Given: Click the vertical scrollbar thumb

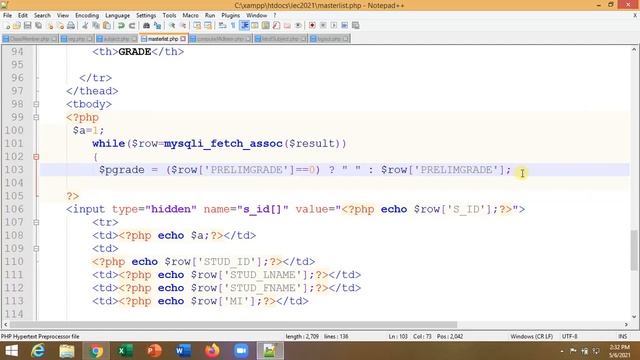Looking at the screenshot, I should (634, 250).
